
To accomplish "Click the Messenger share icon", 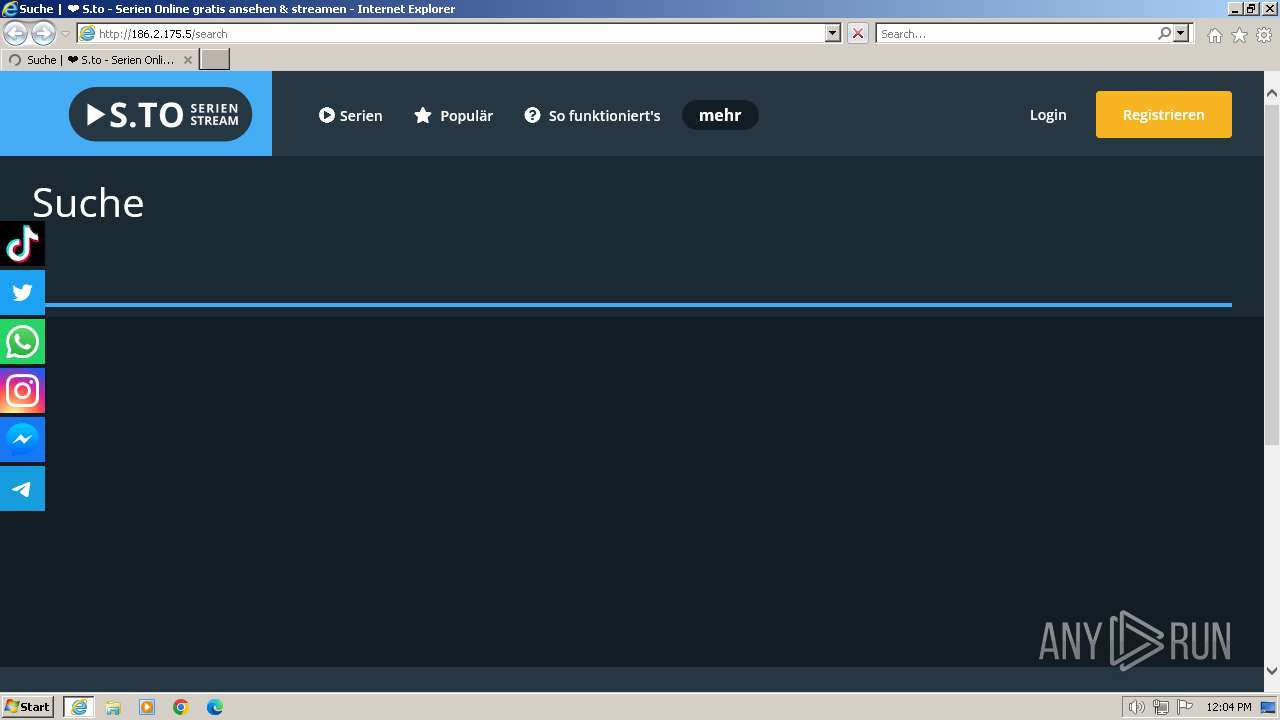I will tap(22, 440).
